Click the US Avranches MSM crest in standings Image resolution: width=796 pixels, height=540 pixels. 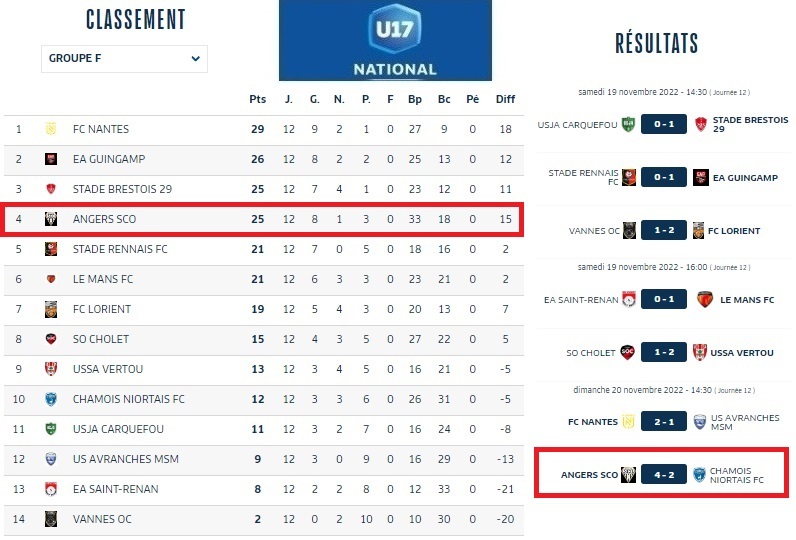pyautogui.click(x=50, y=459)
